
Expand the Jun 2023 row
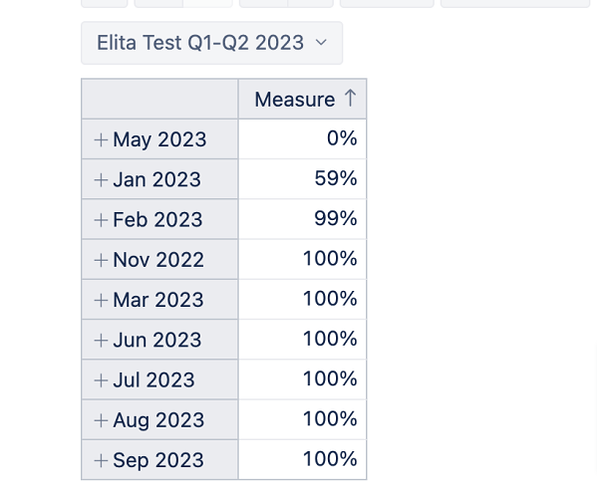click(x=101, y=340)
